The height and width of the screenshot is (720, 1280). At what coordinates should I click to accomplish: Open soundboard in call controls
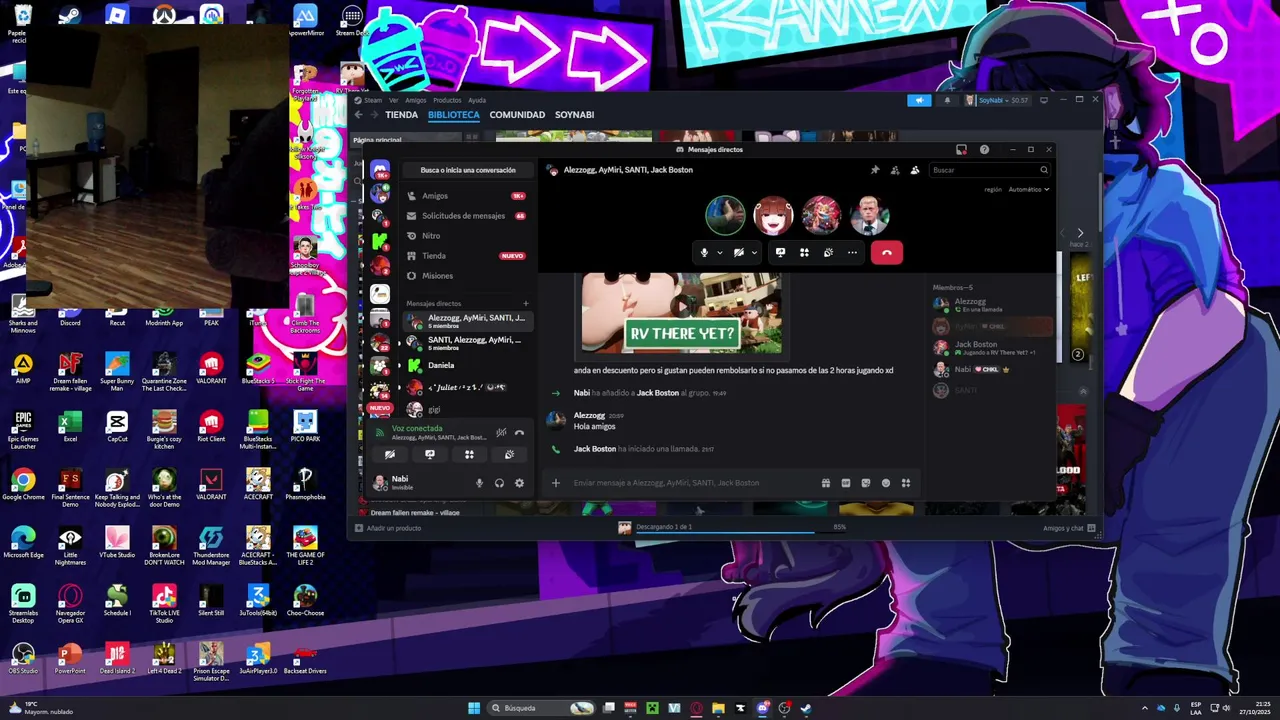(x=828, y=253)
